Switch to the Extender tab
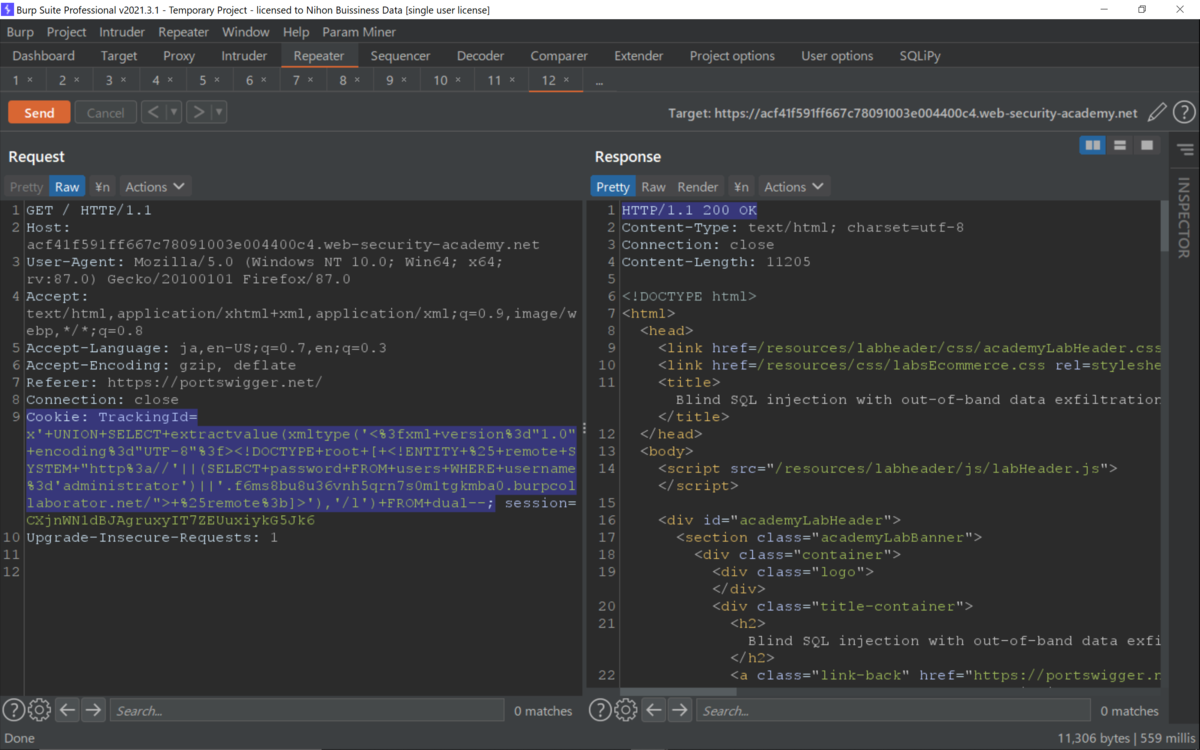This screenshot has width=1200, height=750. point(639,56)
